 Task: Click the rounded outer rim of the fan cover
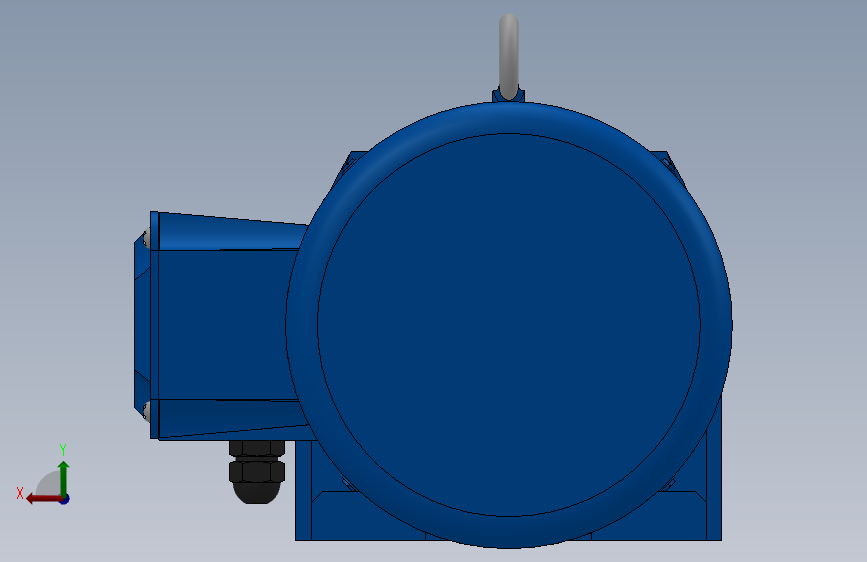tap(302, 325)
